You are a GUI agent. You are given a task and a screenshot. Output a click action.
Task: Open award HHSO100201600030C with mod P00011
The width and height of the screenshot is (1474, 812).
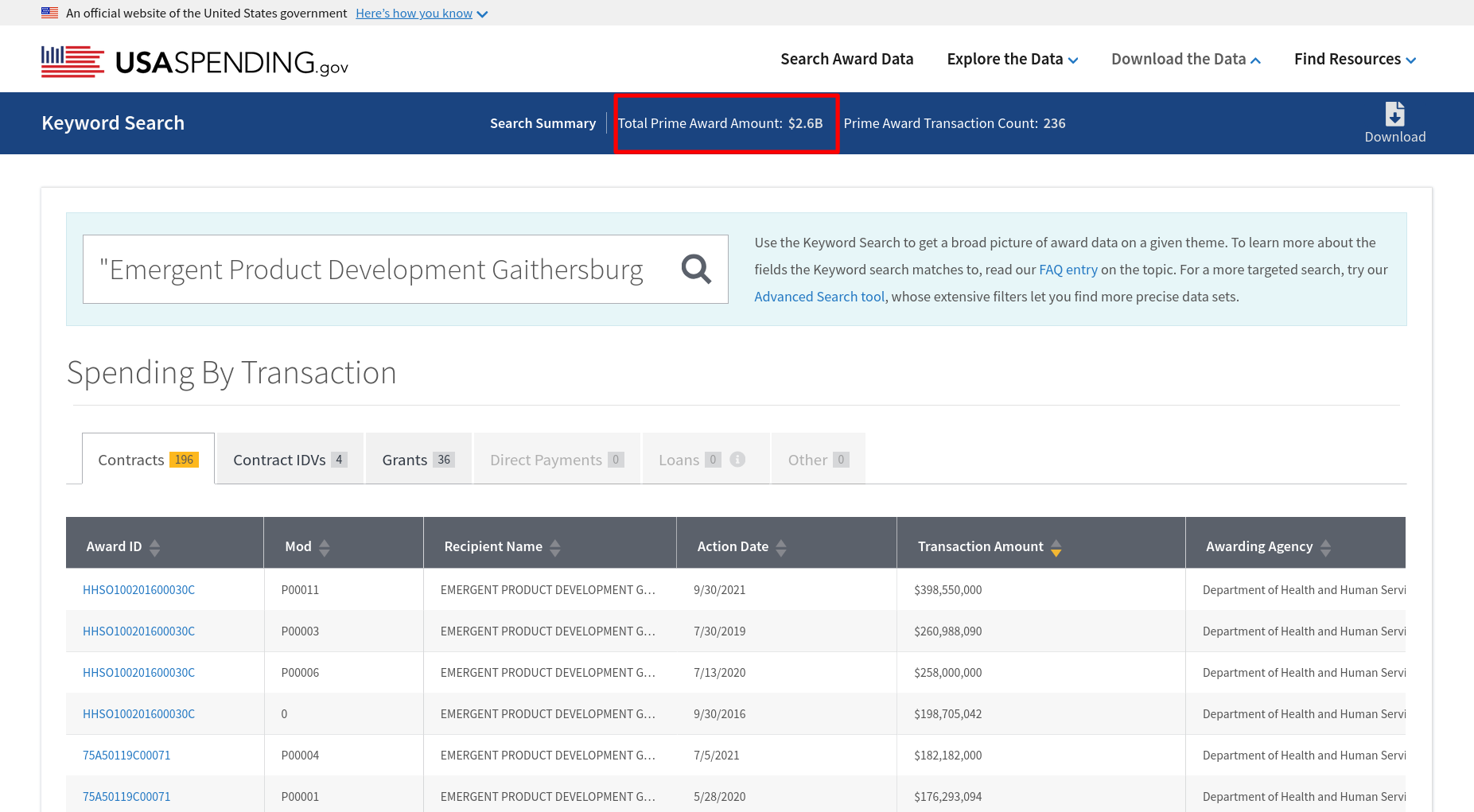138,589
